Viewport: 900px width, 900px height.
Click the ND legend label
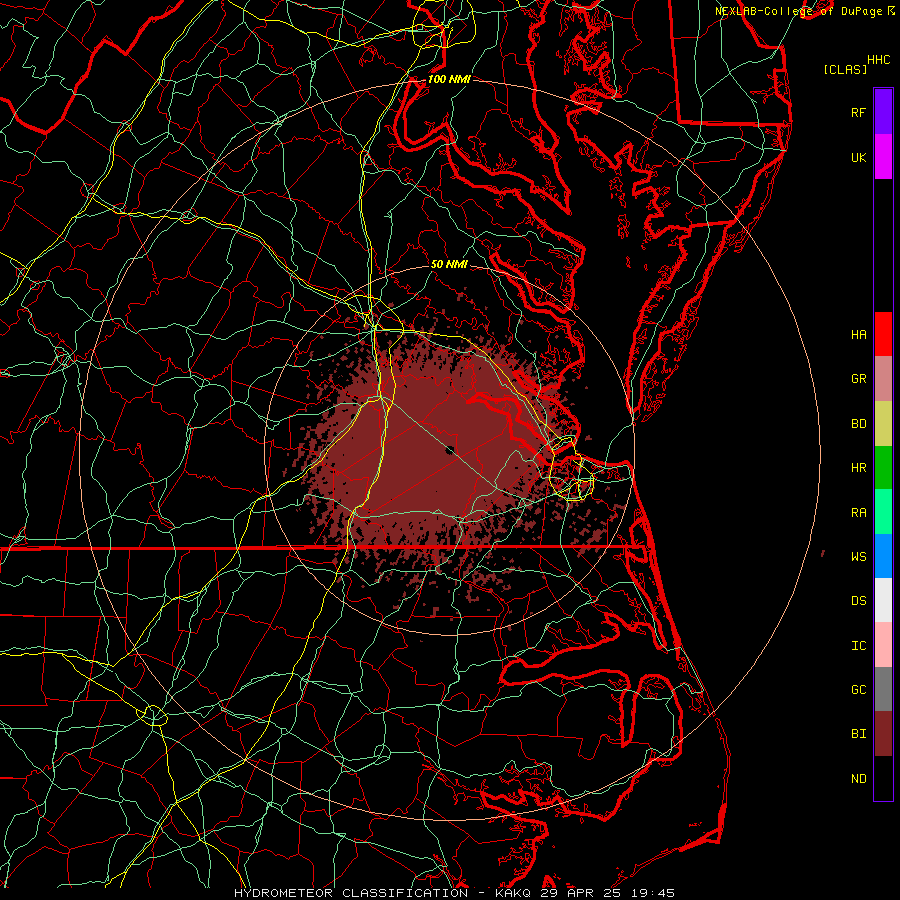pos(858,779)
